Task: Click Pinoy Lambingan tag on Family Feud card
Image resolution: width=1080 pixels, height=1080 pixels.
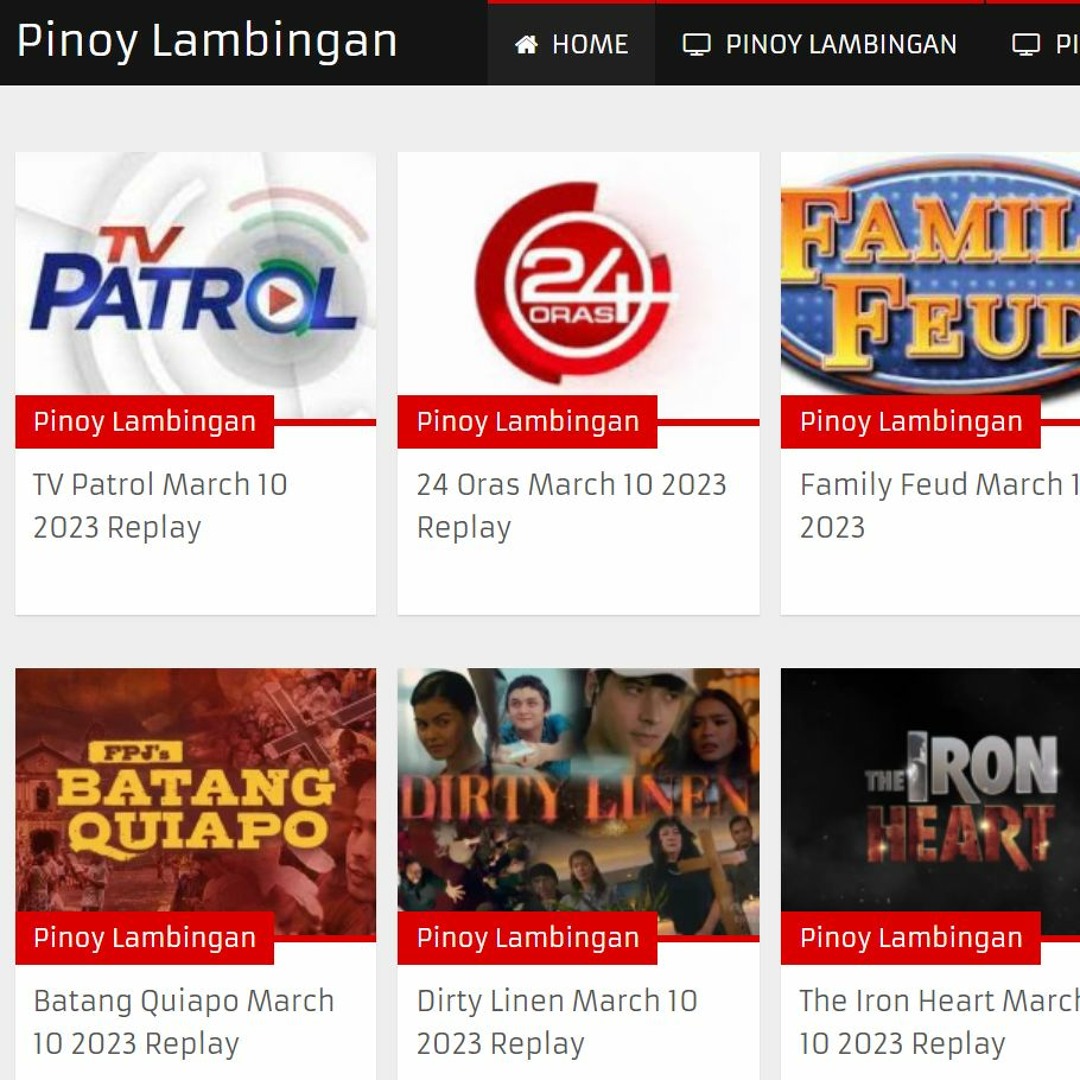Action: click(x=911, y=422)
